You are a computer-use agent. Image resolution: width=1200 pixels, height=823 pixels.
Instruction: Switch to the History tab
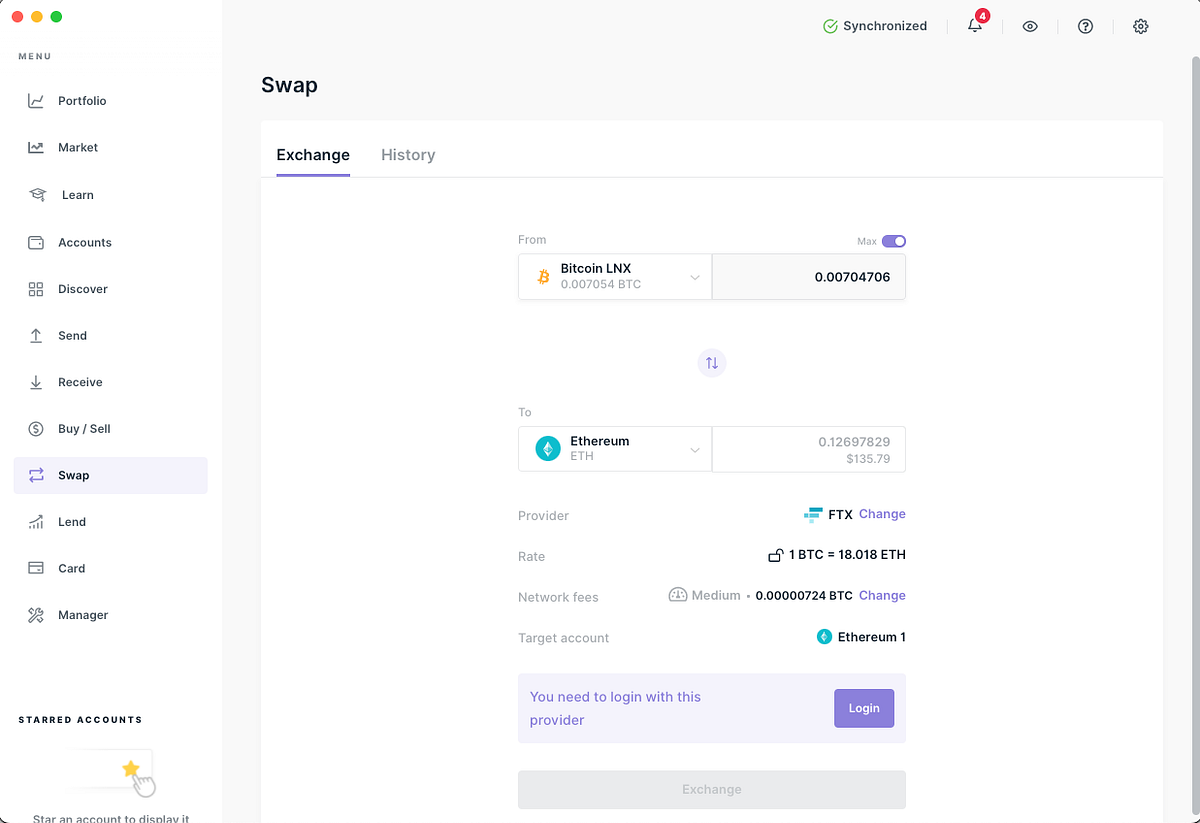point(408,155)
